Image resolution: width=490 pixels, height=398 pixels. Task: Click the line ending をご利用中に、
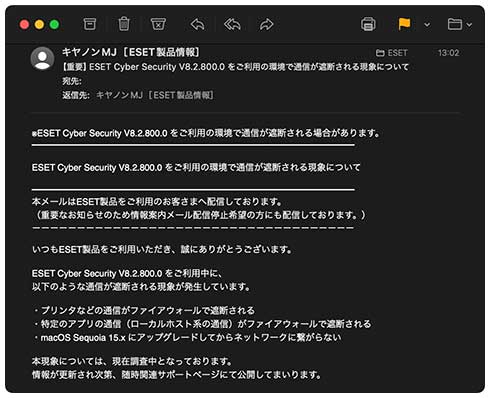click(127, 274)
